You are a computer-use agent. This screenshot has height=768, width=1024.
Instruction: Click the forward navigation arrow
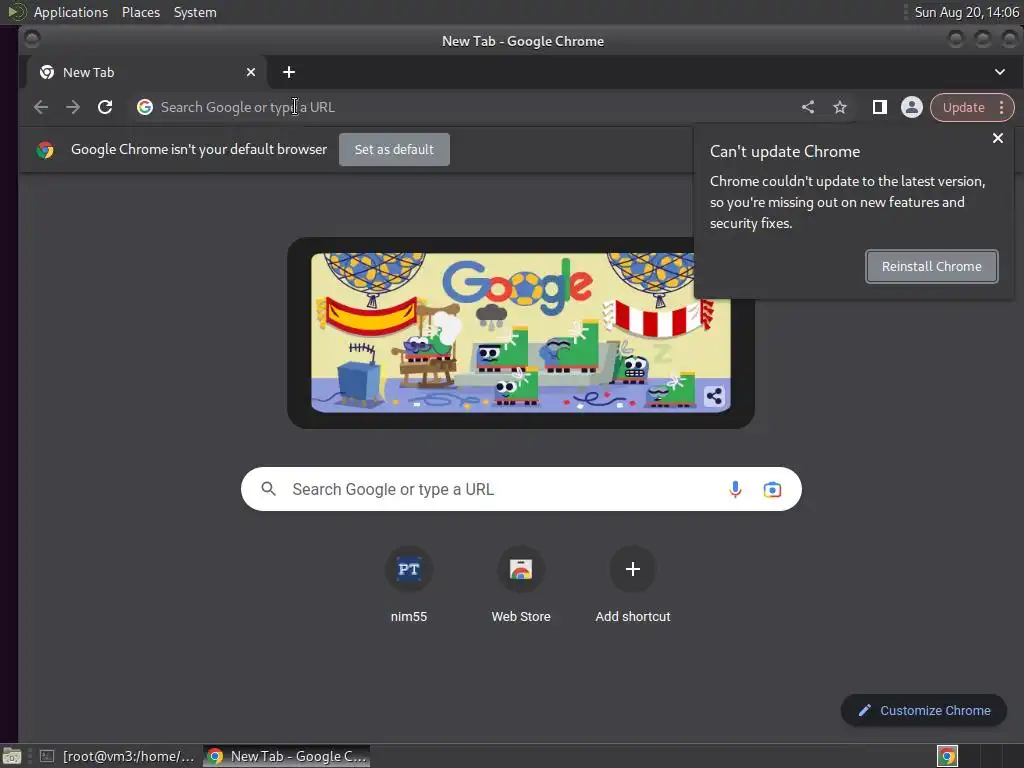[x=72, y=107]
